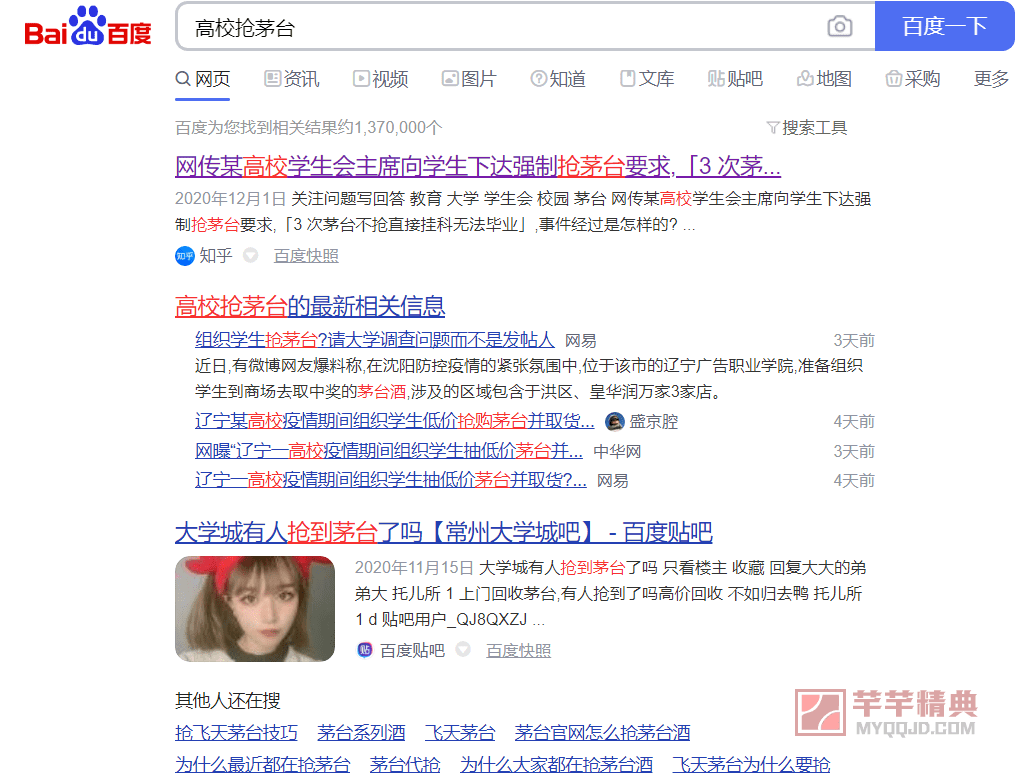Image resolution: width=1016 pixels, height=776 pixels.
Task: Click the 知乎 source name
Action: (x=216, y=256)
